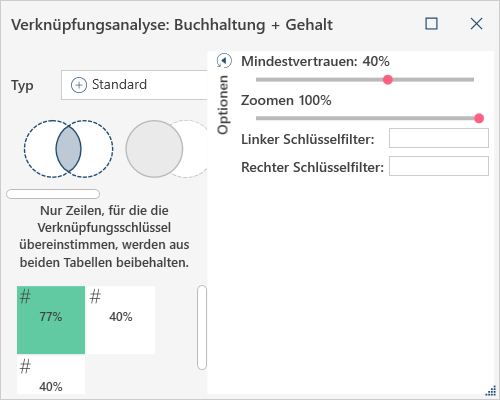Focus the Linker Schlüsselfilter input field
500x400 pixels.
pyautogui.click(x=439, y=138)
